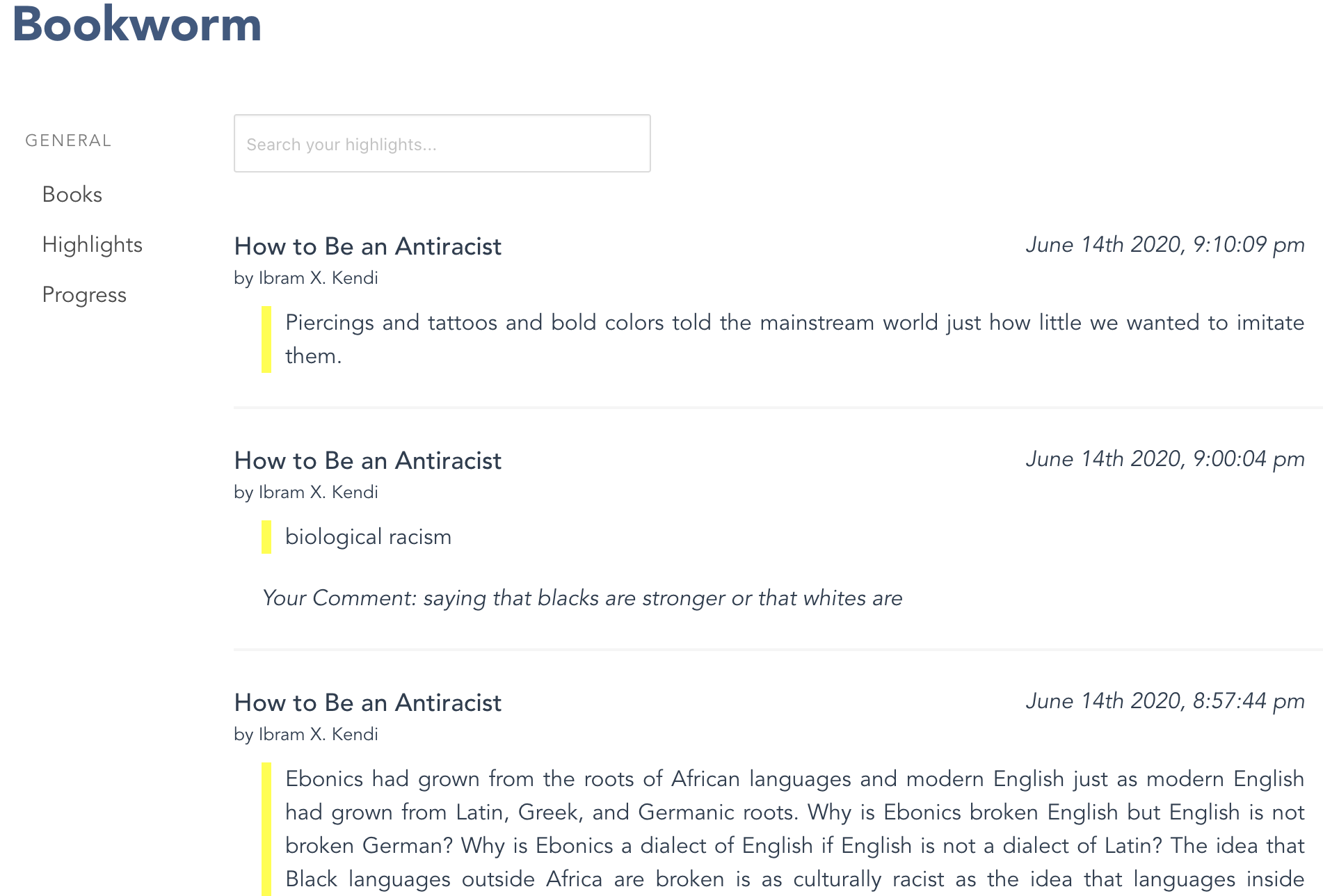Open first How to Be an Antiracist title
This screenshot has width=1323, height=896.
pyautogui.click(x=367, y=246)
